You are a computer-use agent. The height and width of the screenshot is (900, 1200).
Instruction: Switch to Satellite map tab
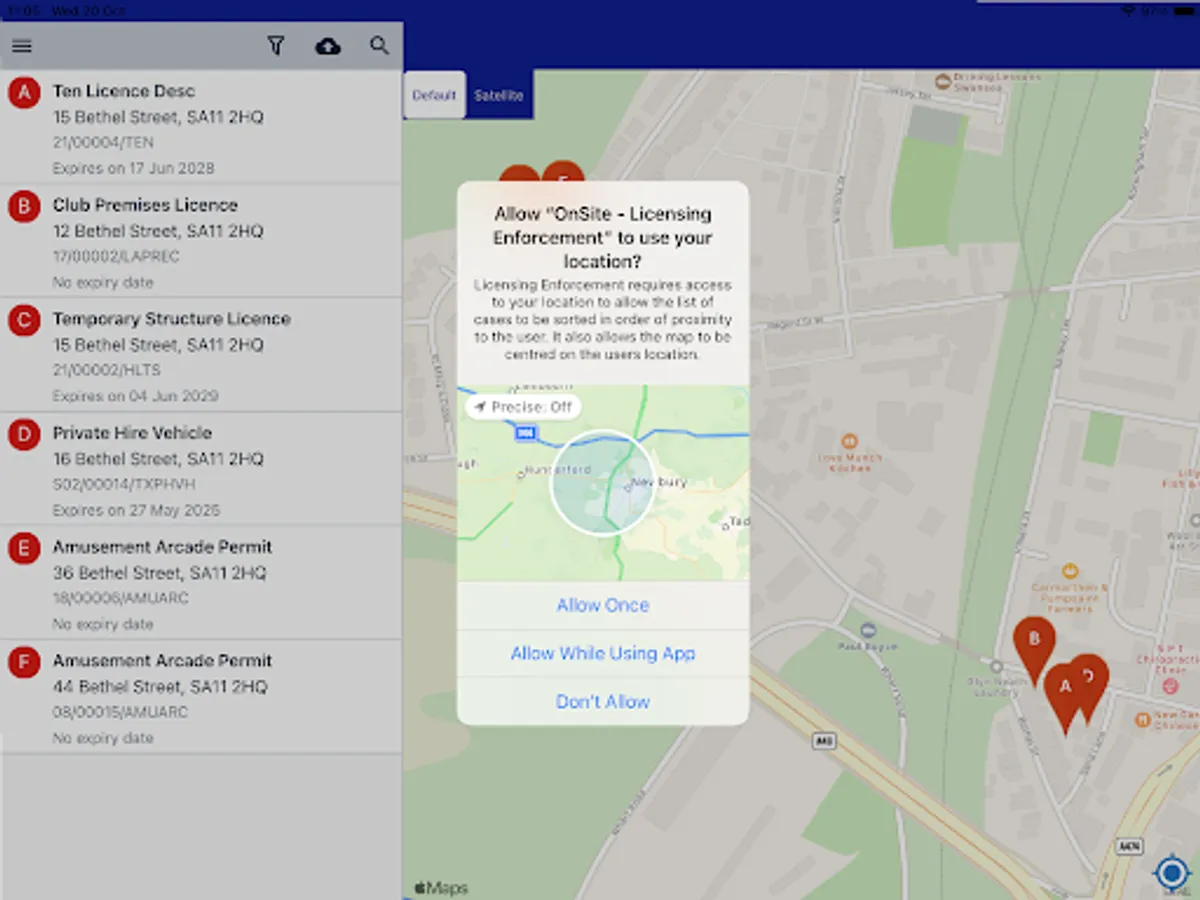499,95
